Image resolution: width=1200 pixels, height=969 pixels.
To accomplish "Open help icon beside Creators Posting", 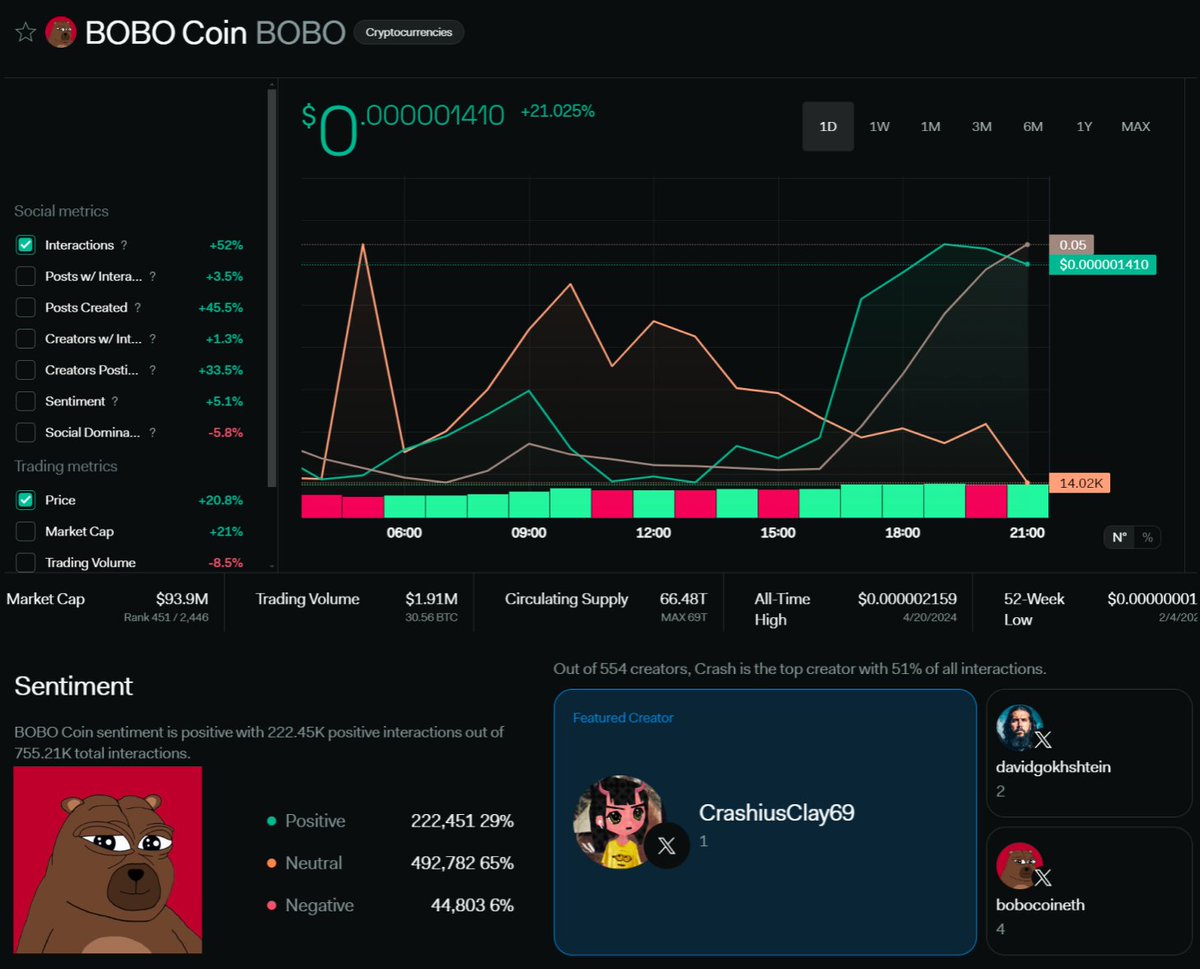I will click(x=152, y=370).
